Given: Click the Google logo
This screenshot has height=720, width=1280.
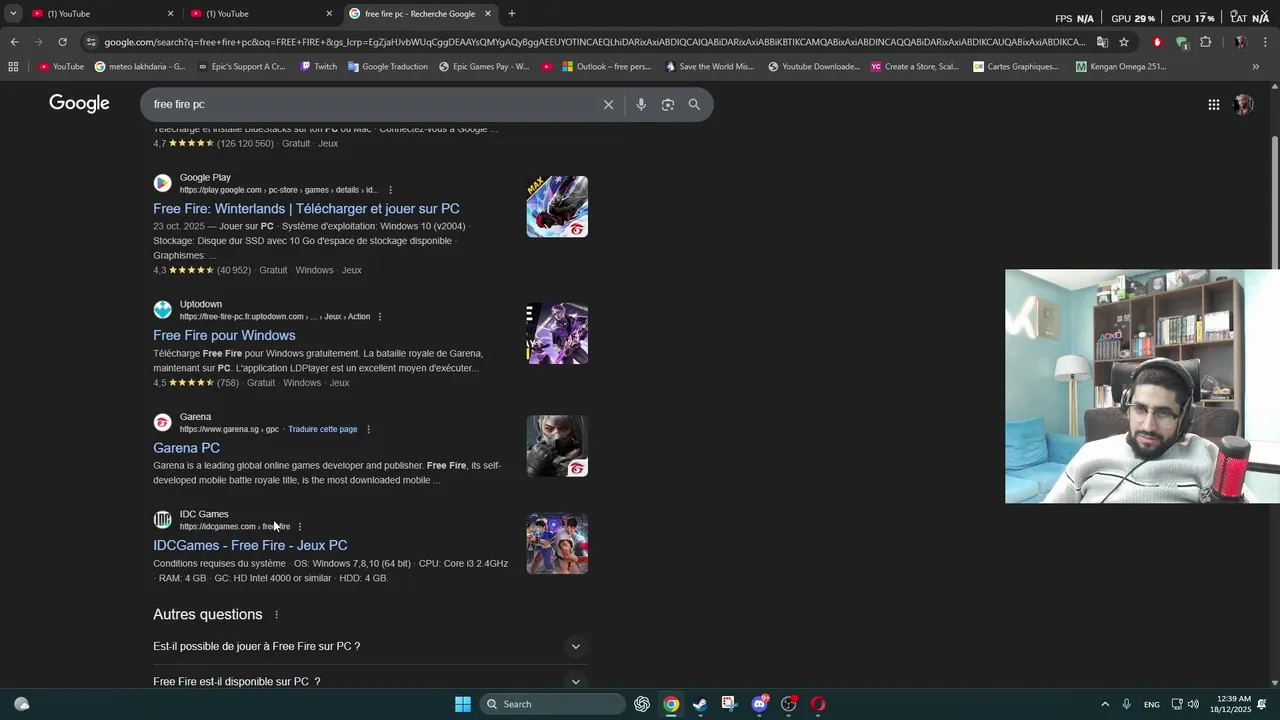Looking at the screenshot, I should coord(79,104).
